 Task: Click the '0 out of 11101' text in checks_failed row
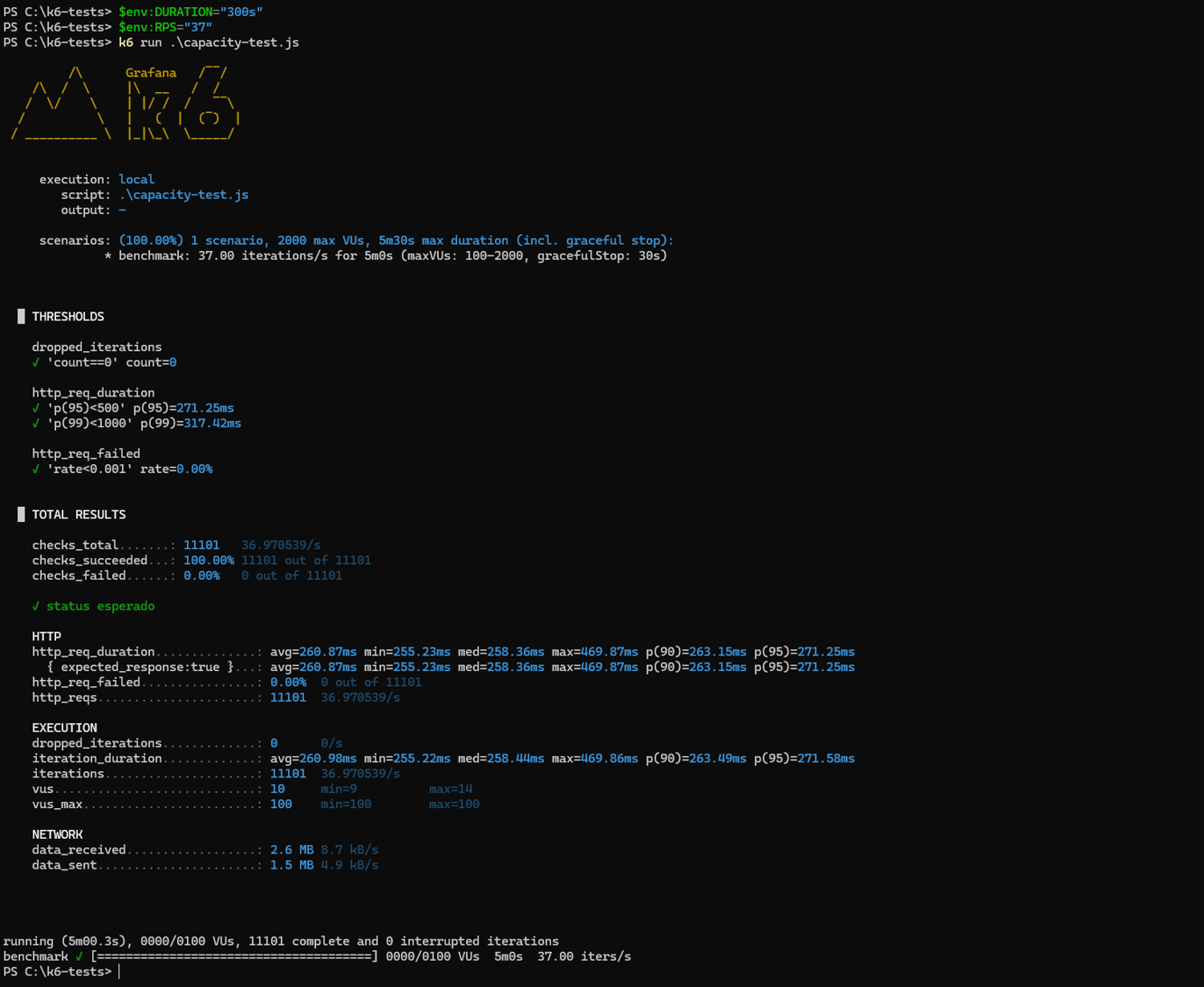[x=292, y=576]
